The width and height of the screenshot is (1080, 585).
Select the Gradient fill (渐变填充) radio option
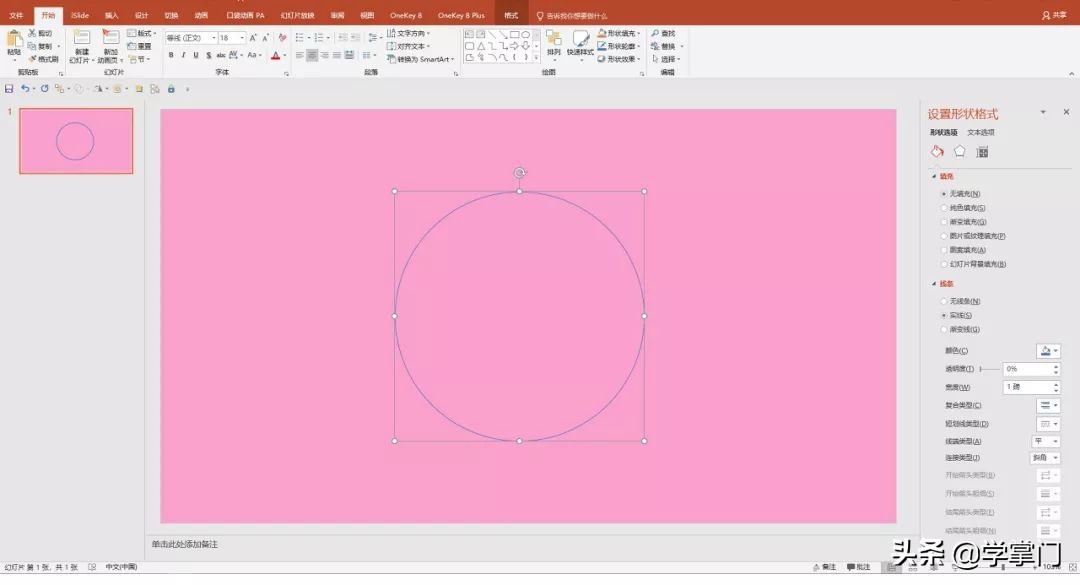coord(943,222)
